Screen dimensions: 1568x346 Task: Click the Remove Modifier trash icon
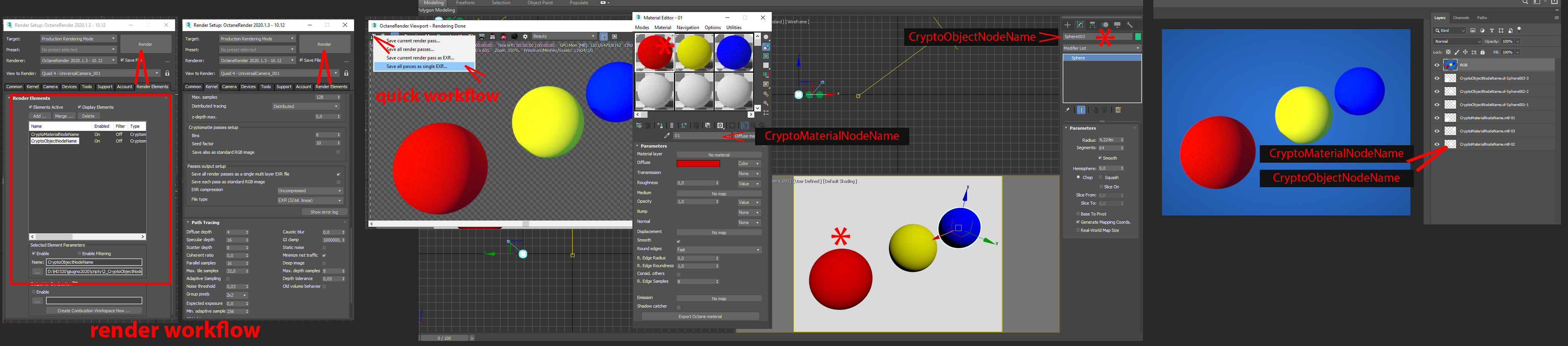(x=1105, y=110)
